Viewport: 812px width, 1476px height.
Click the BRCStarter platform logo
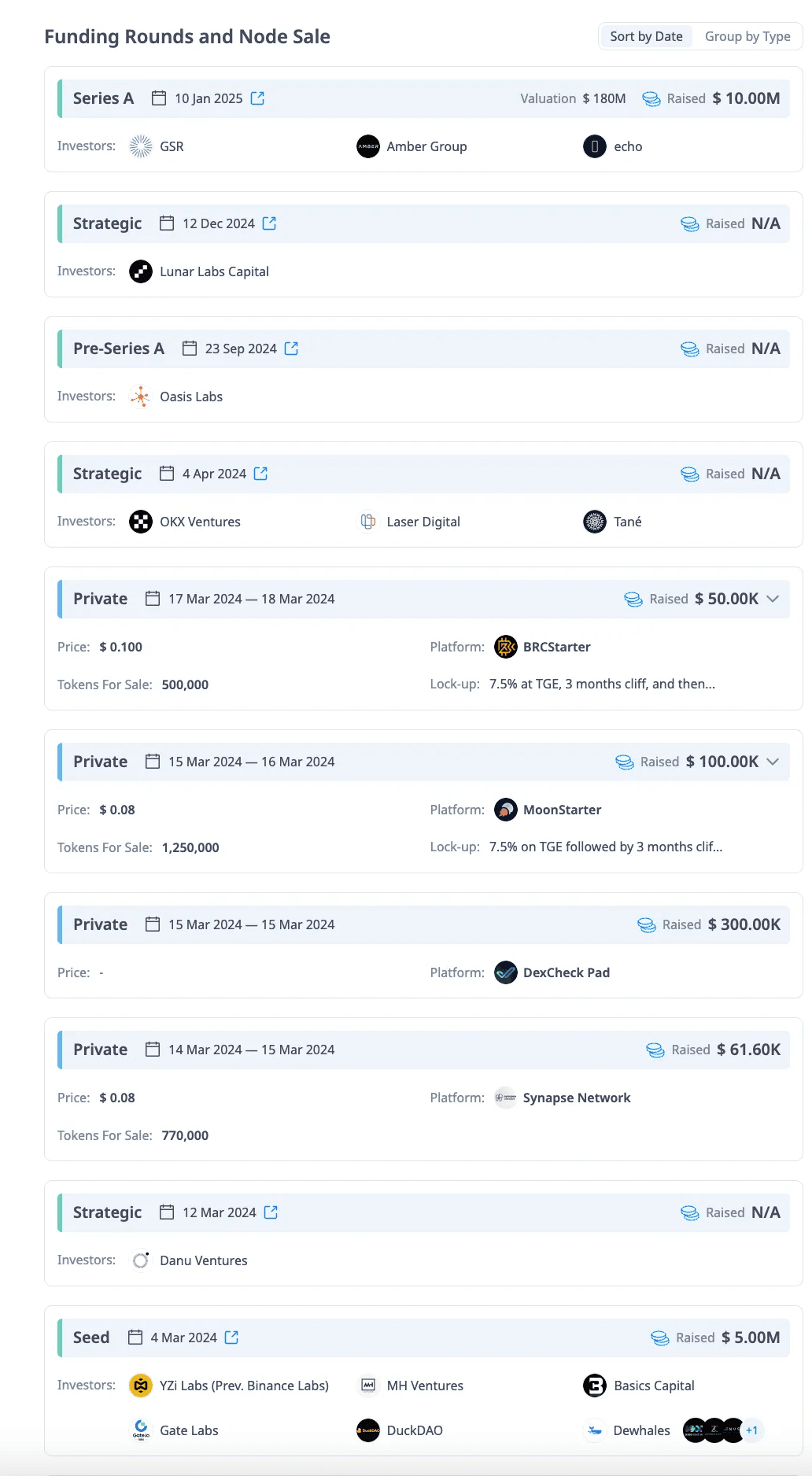(x=506, y=647)
